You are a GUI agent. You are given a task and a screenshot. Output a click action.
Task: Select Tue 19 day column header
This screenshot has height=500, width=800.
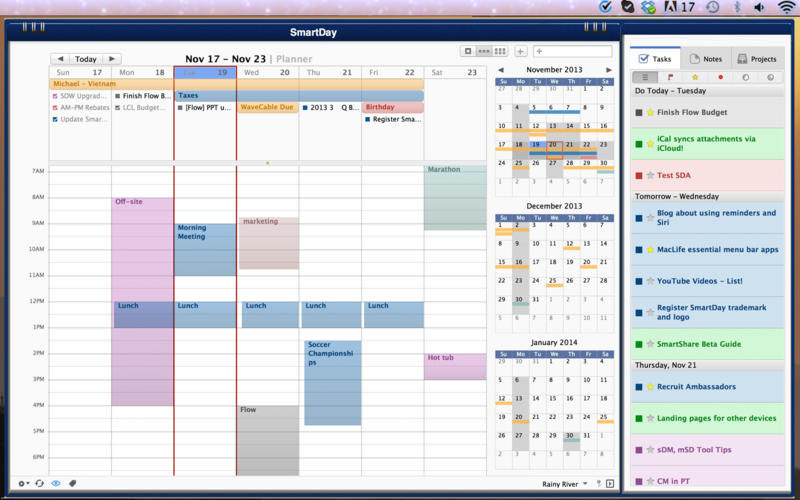coord(205,72)
